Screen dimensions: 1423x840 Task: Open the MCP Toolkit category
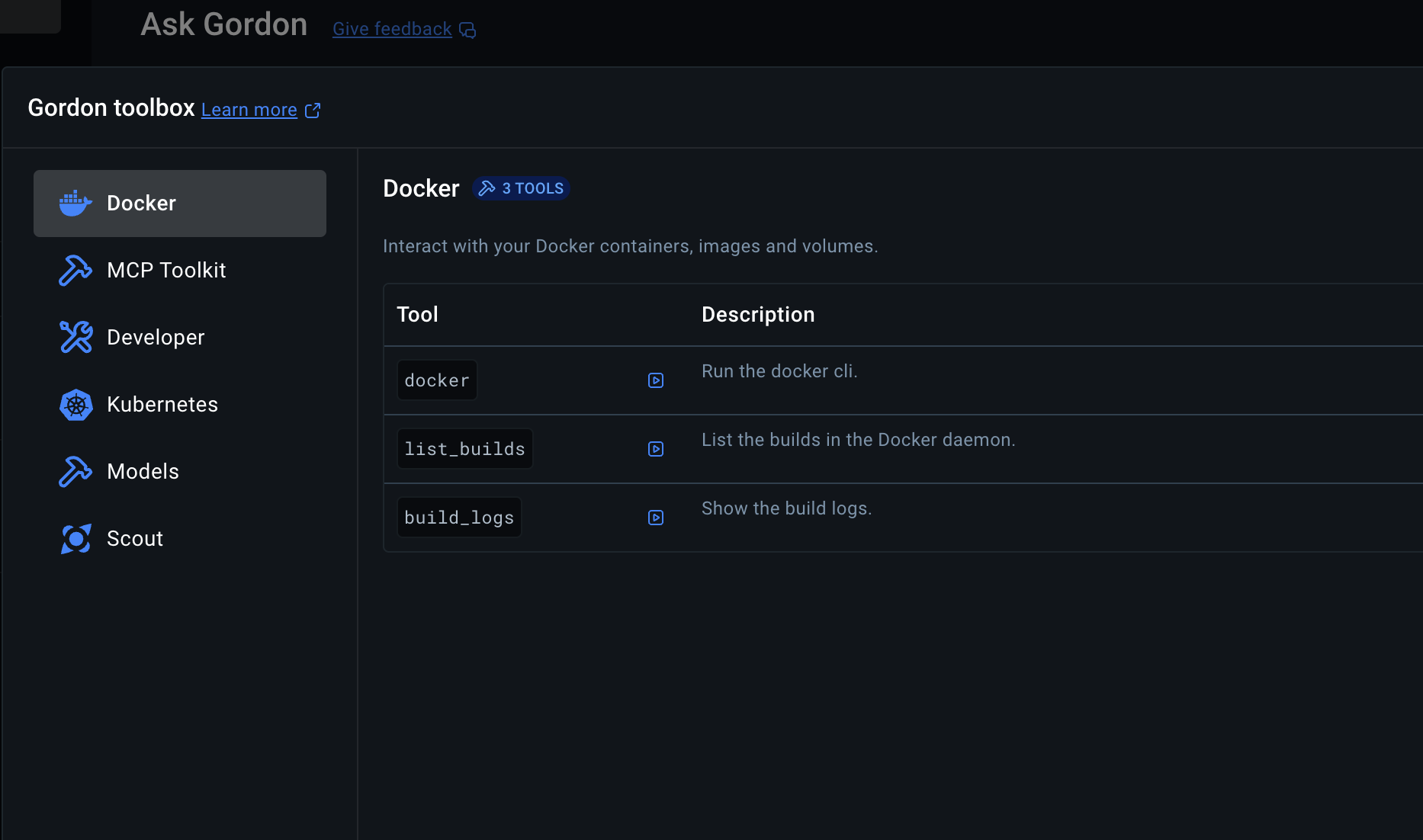[180, 271]
